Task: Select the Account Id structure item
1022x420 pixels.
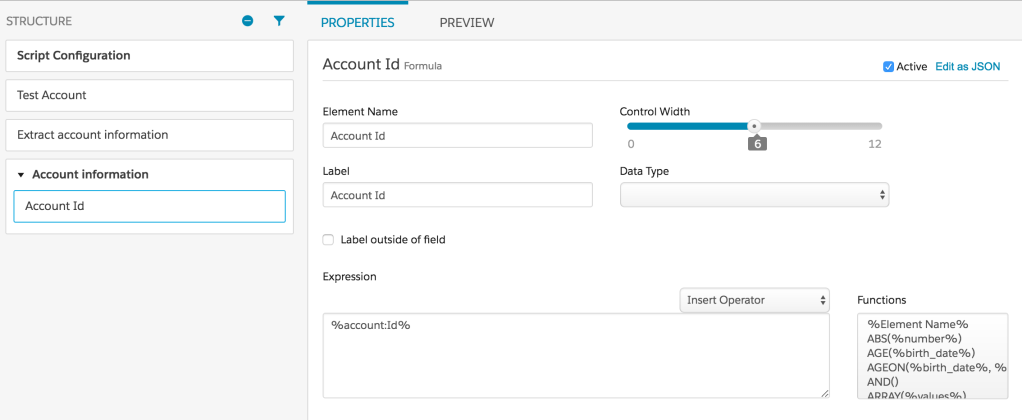Action: (x=149, y=206)
